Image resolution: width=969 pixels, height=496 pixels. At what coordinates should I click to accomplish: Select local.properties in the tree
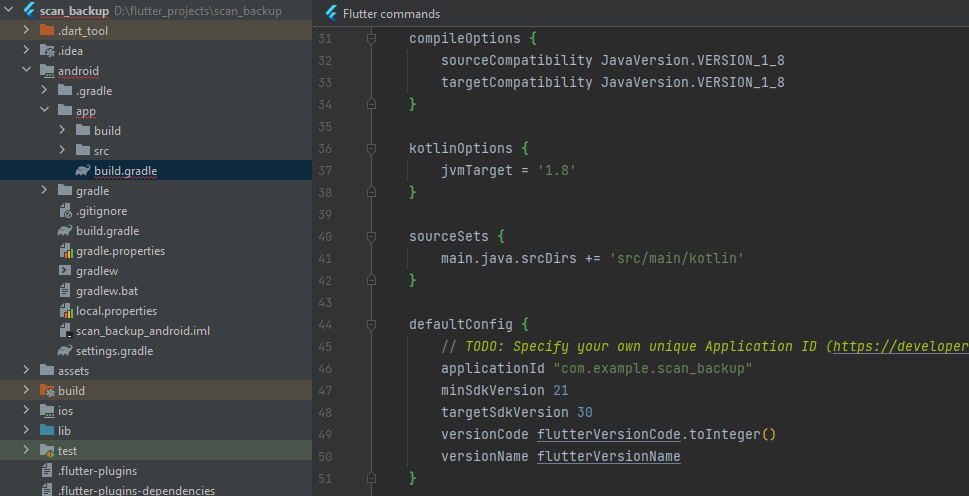point(116,311)
